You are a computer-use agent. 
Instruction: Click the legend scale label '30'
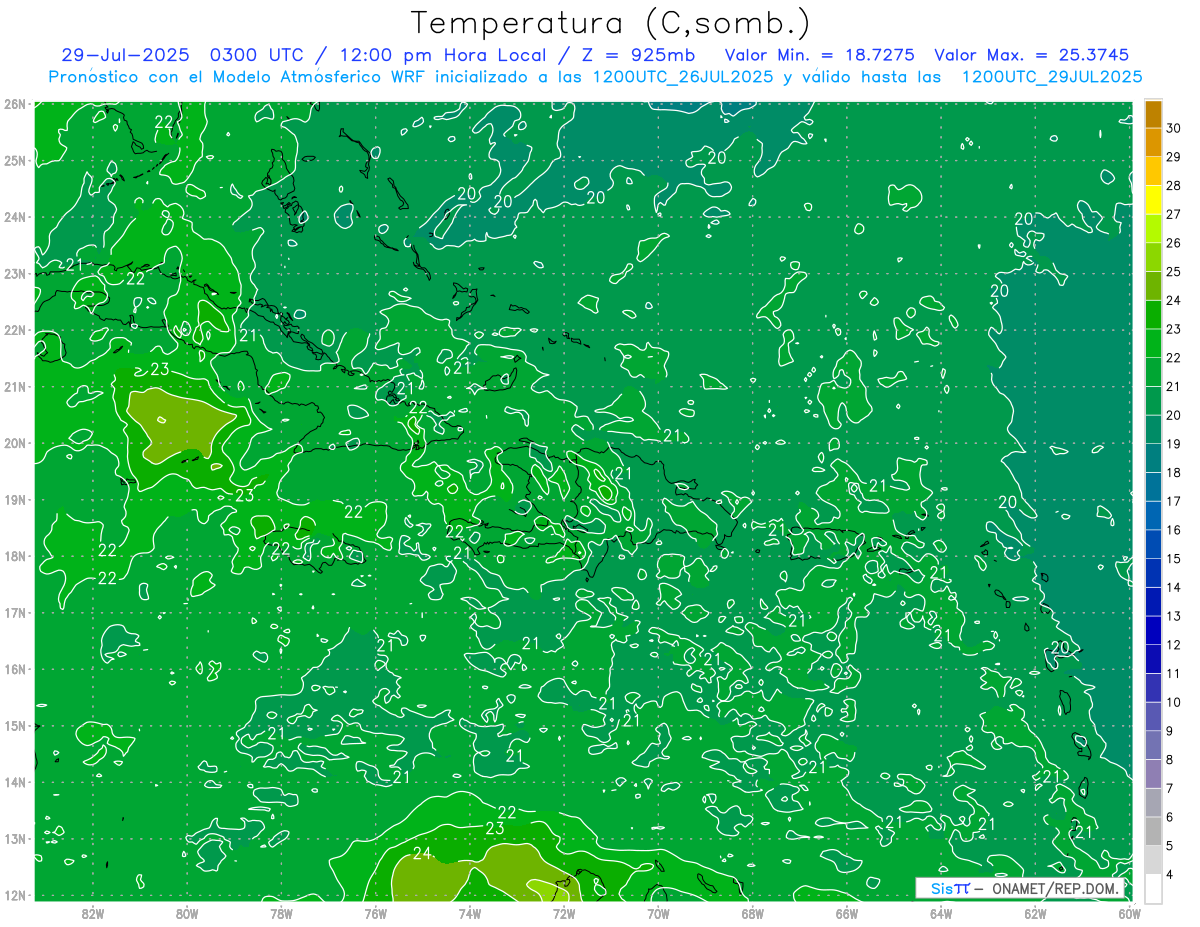point(1173,128)
